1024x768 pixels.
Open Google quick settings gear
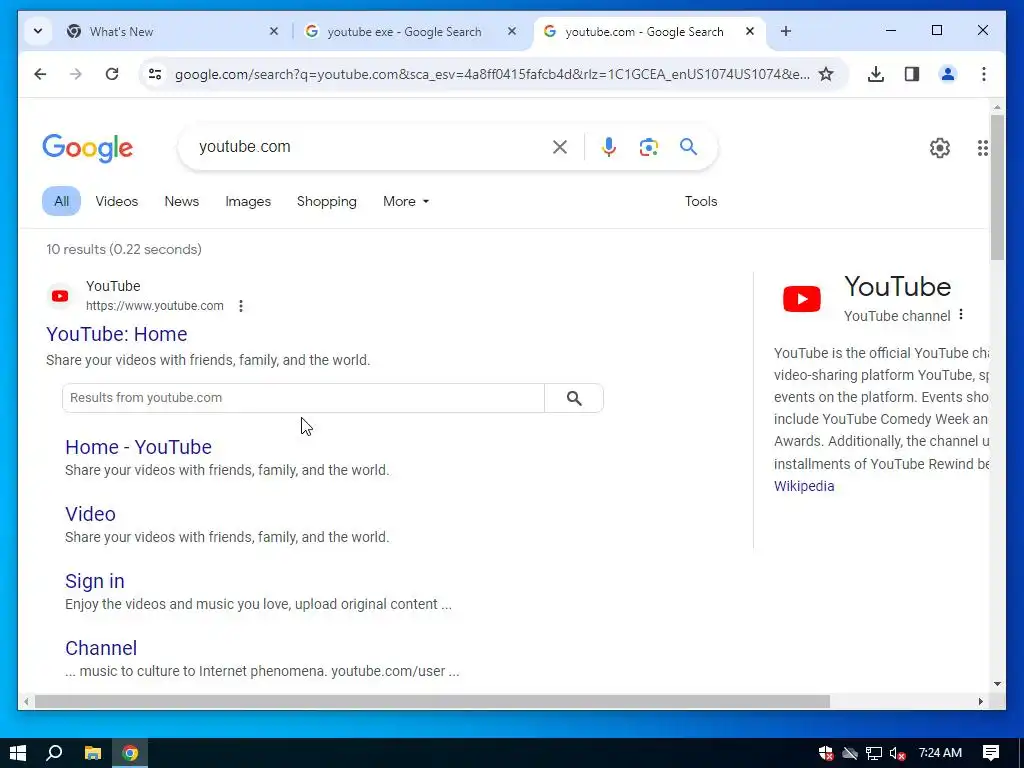click(x=940, y=148)
